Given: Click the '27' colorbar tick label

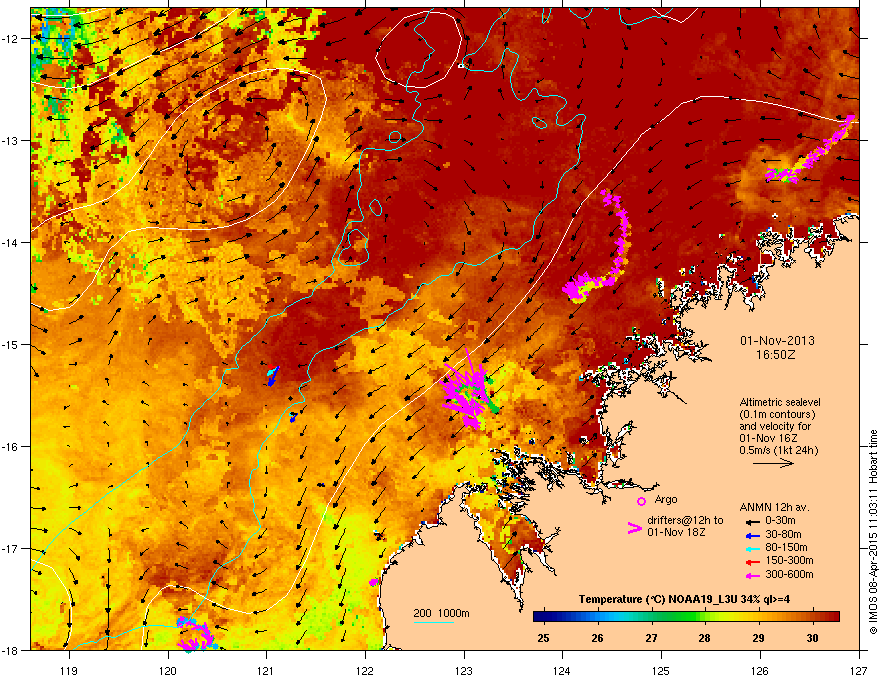Looking at the screenshot, I should tap(651, 638).
